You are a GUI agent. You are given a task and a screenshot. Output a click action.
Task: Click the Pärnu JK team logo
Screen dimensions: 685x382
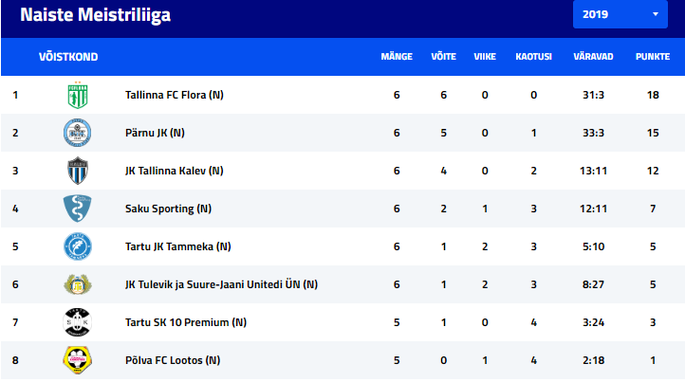point(77,133)
